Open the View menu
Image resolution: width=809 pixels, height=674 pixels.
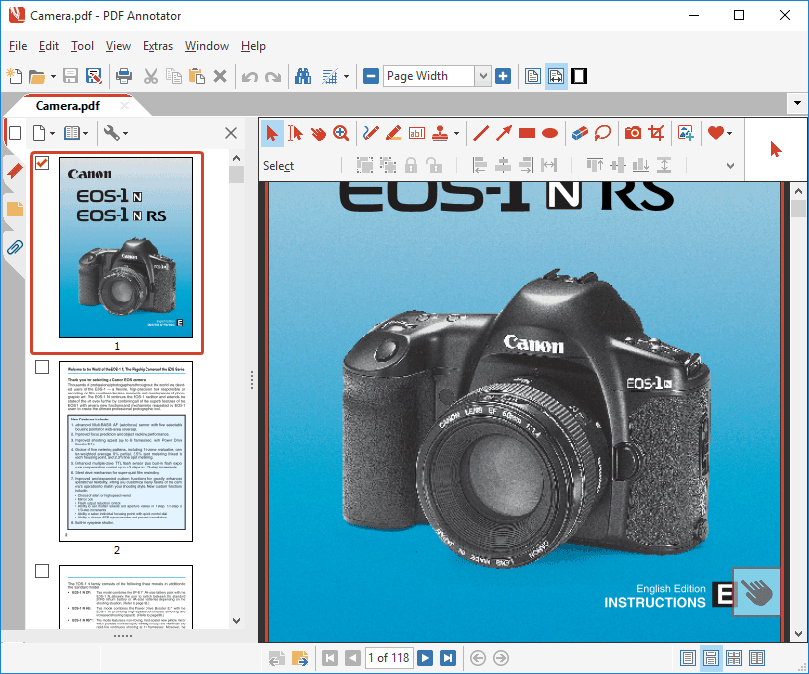118,46
